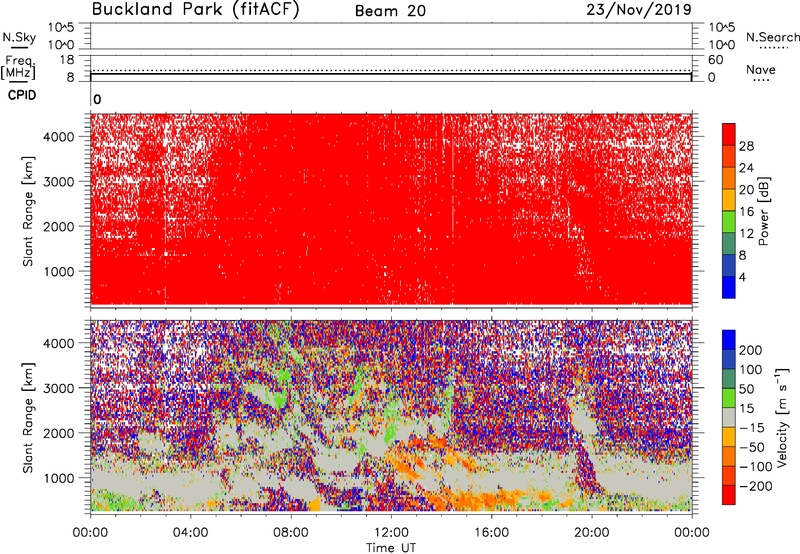Viewport: 800px width, 554px height.
Task: Click the date '23/Nov/2019'
Action: 639,9
